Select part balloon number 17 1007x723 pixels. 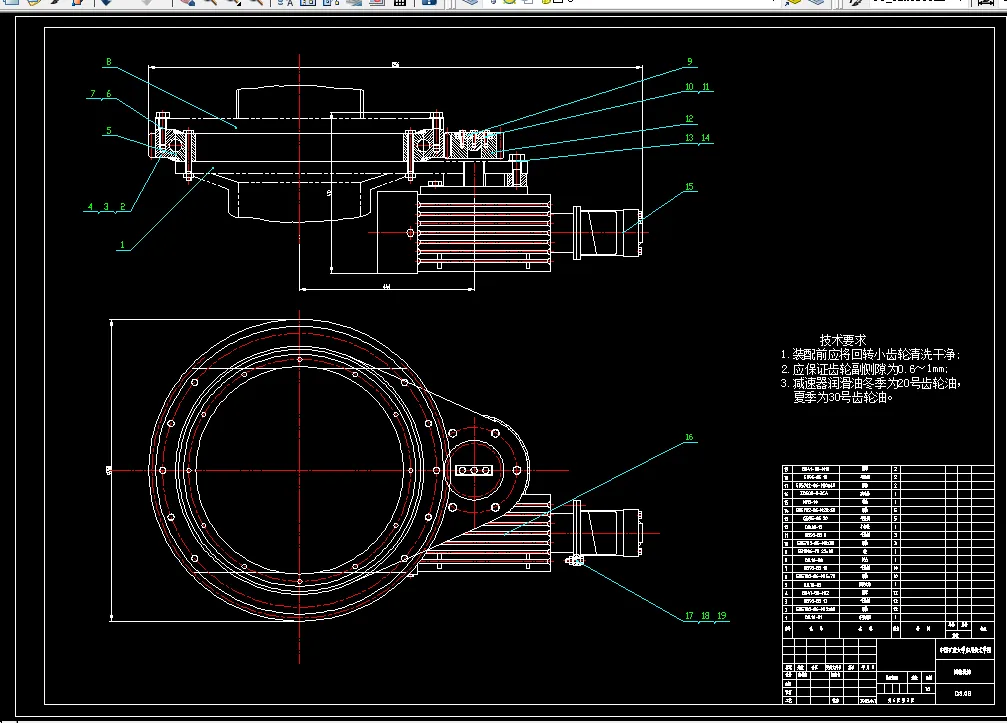(689, 616)
